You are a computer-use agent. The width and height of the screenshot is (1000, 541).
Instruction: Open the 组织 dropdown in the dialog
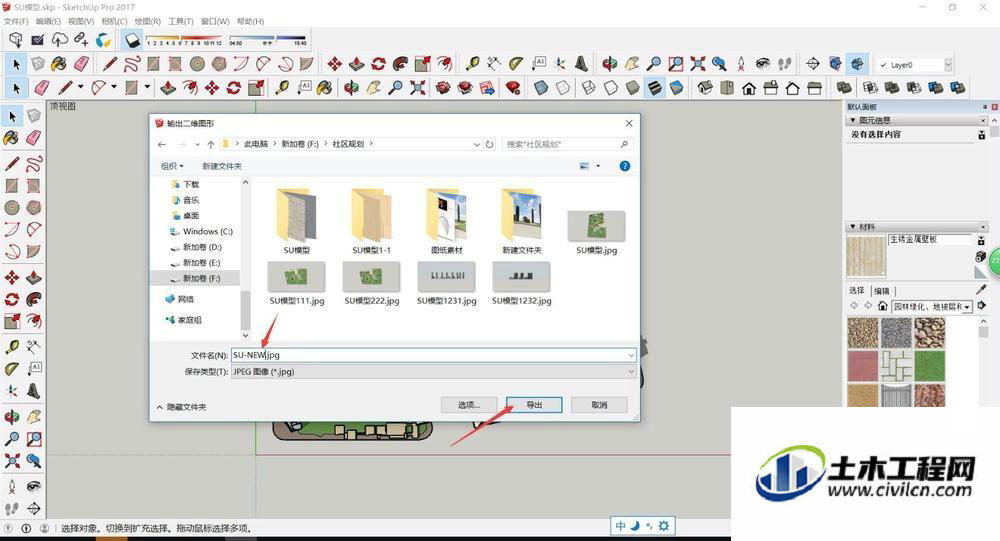172,166
